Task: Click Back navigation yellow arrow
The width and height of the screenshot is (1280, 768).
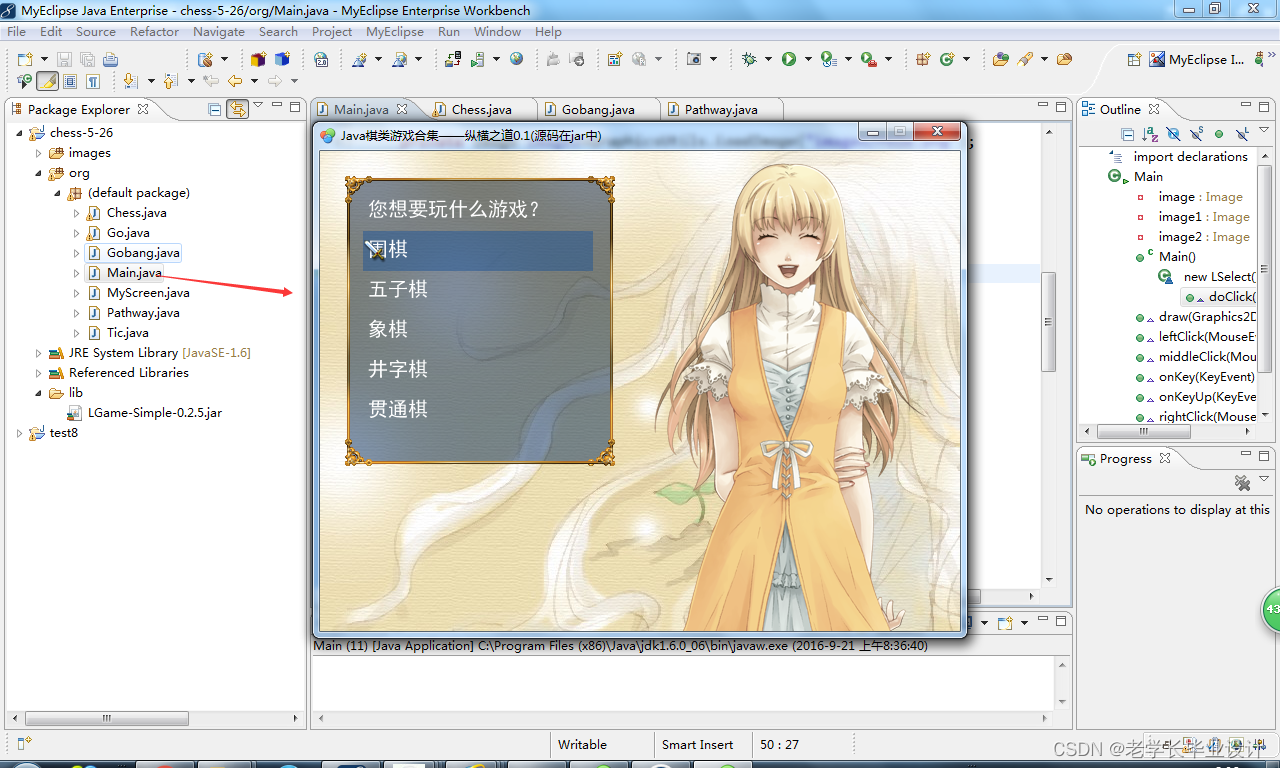Action: click(x=235, y=81)
